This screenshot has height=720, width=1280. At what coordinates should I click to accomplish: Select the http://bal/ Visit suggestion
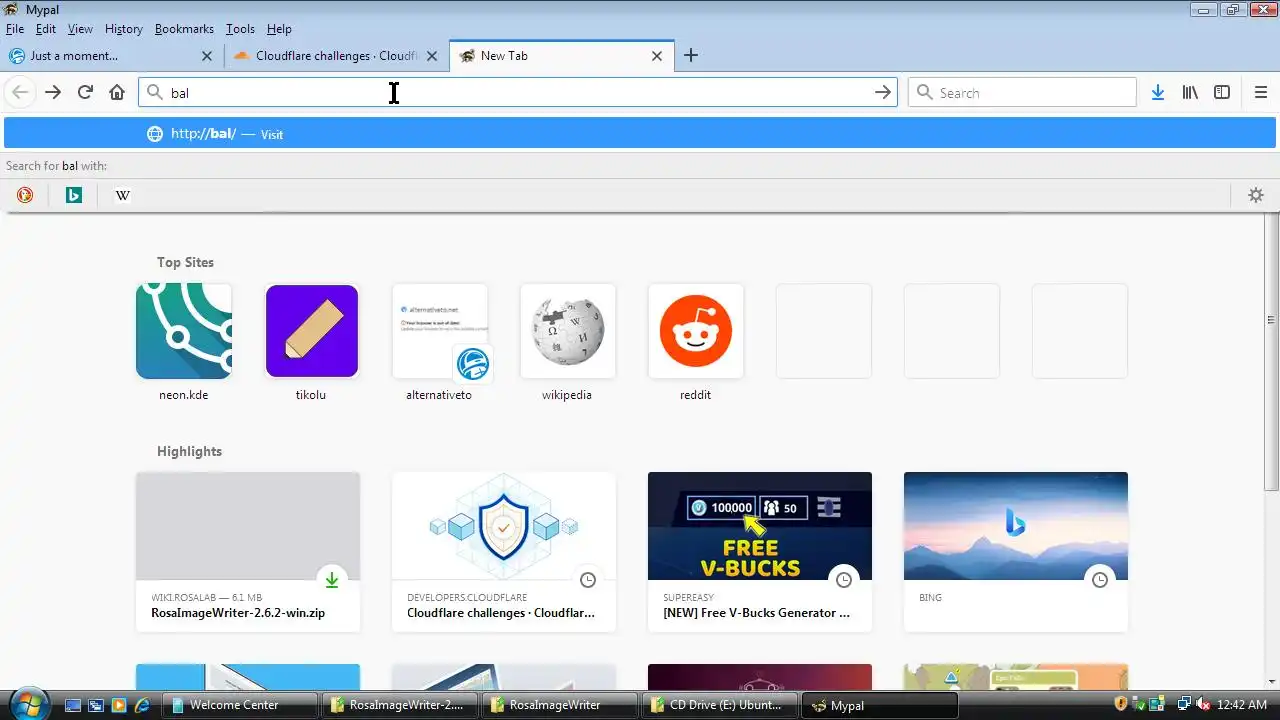(640, 133)
